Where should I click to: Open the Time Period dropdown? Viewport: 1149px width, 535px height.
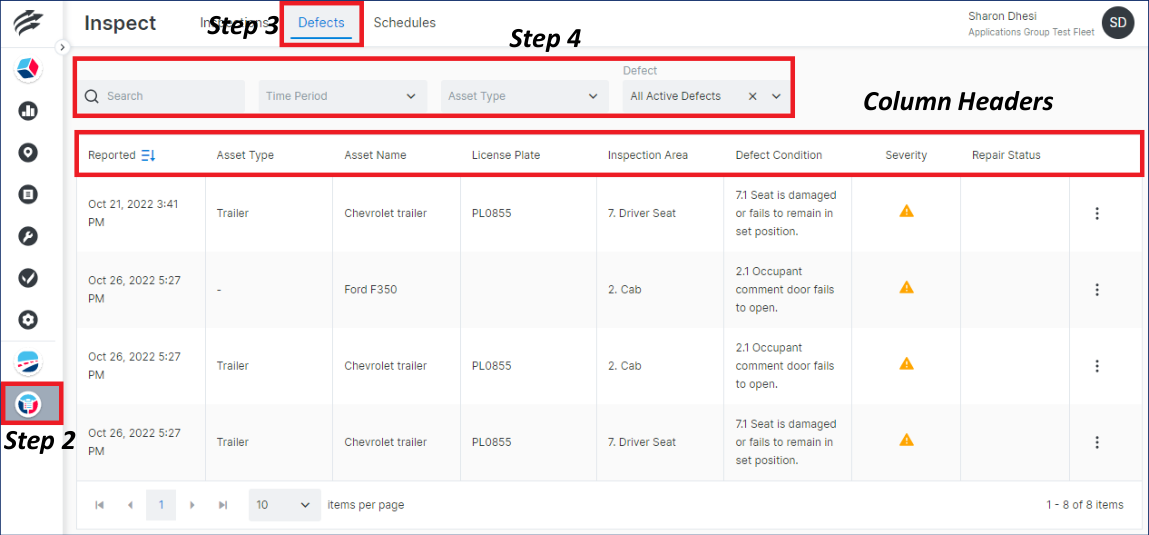(x=343, y=96)
